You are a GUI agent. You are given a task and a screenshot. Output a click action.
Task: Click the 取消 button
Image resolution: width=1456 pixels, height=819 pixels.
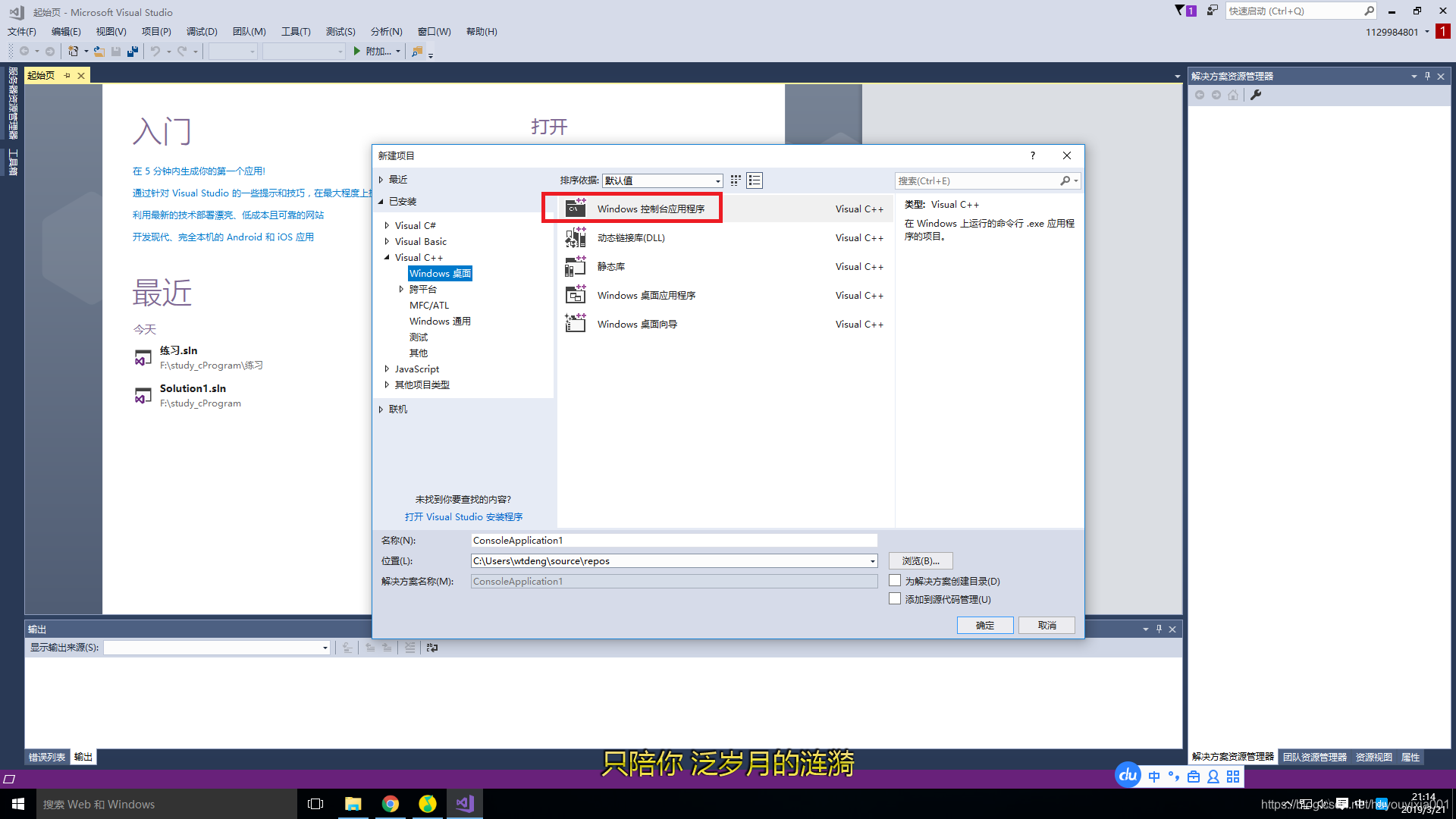tap(1047, 626)
